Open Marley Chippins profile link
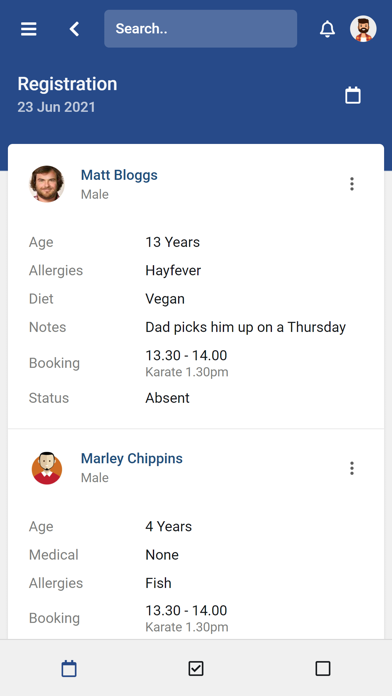This screenshot has height=696, width=392. point(131,459)
